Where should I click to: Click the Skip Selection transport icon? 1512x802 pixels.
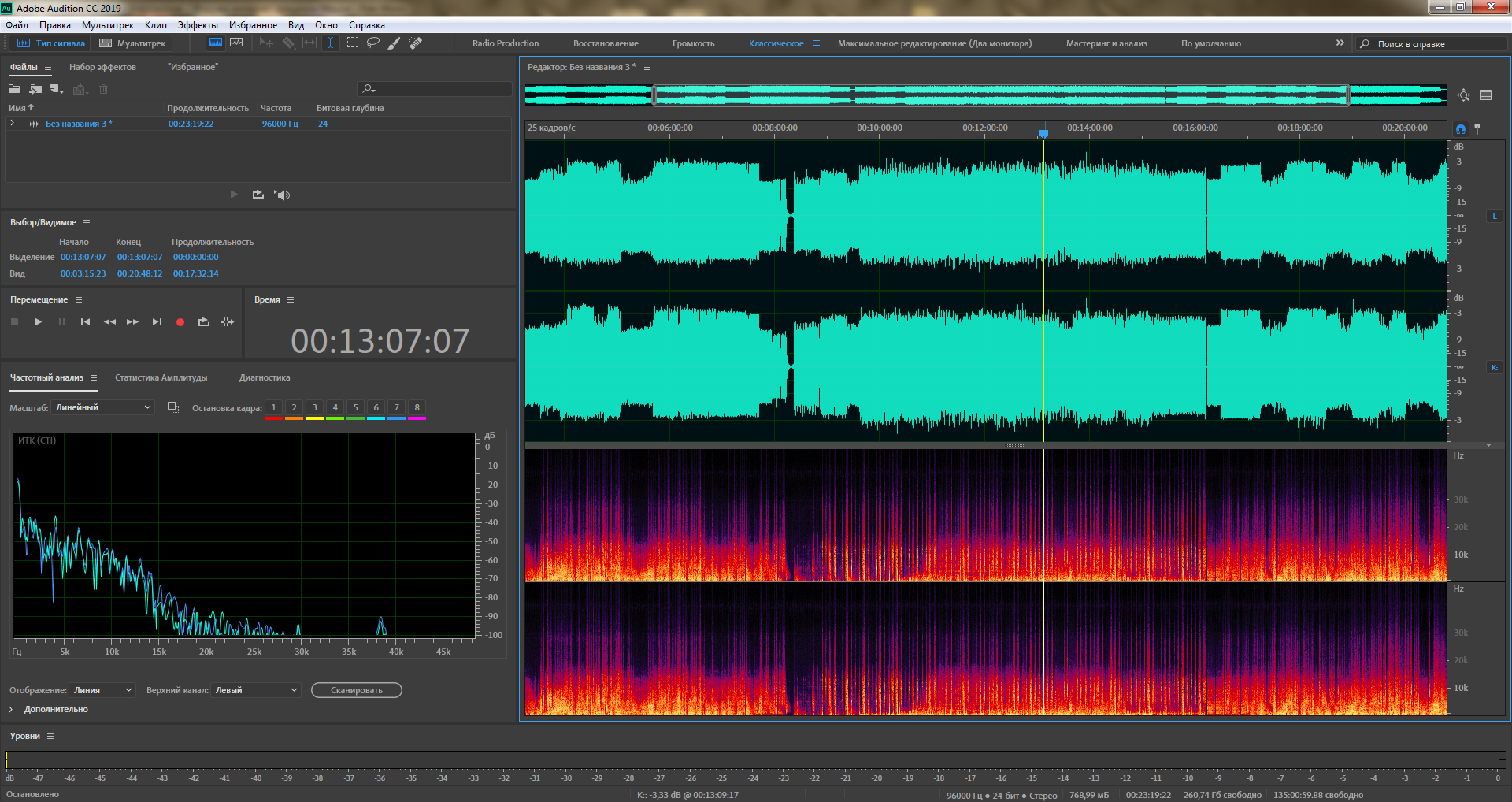228,322
